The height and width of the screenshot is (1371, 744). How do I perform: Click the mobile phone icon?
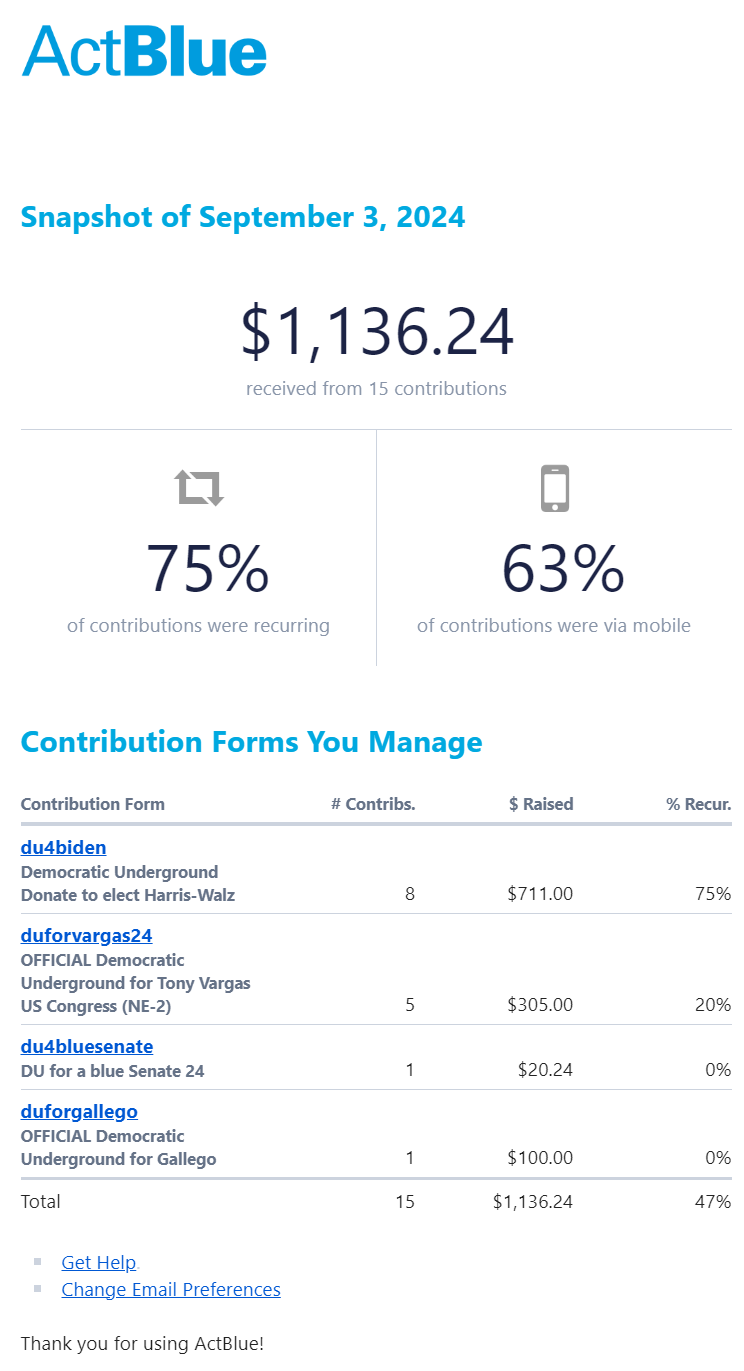click(x=555, y=488)
